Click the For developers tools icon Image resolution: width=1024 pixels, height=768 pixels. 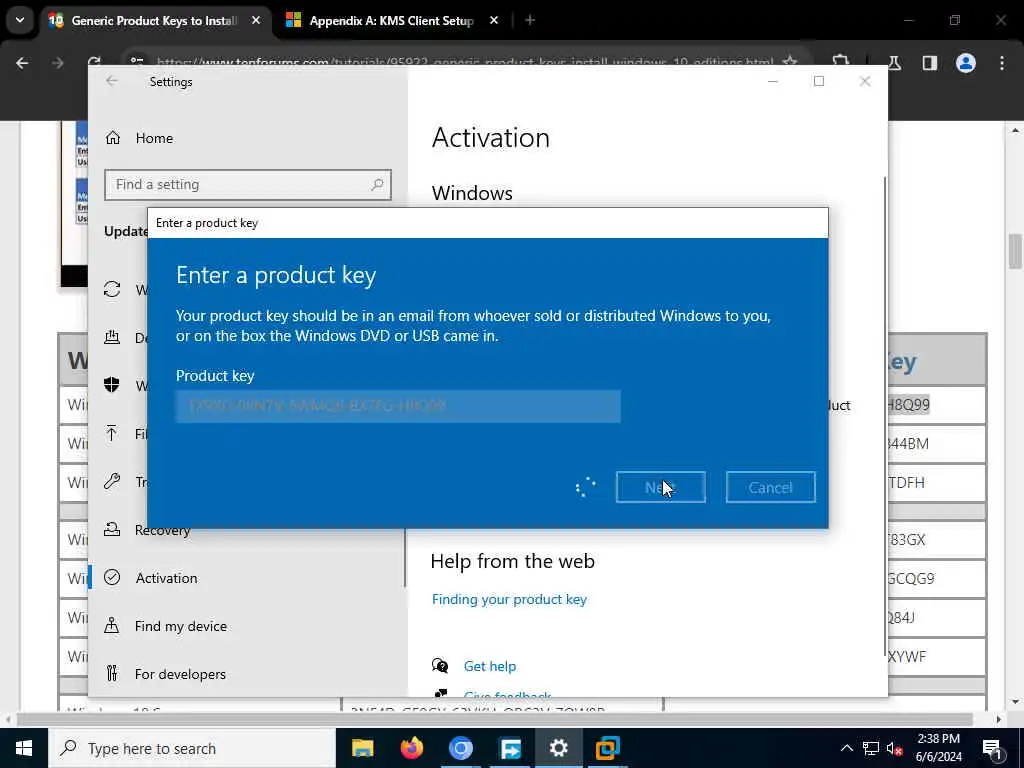coord(112,673)
